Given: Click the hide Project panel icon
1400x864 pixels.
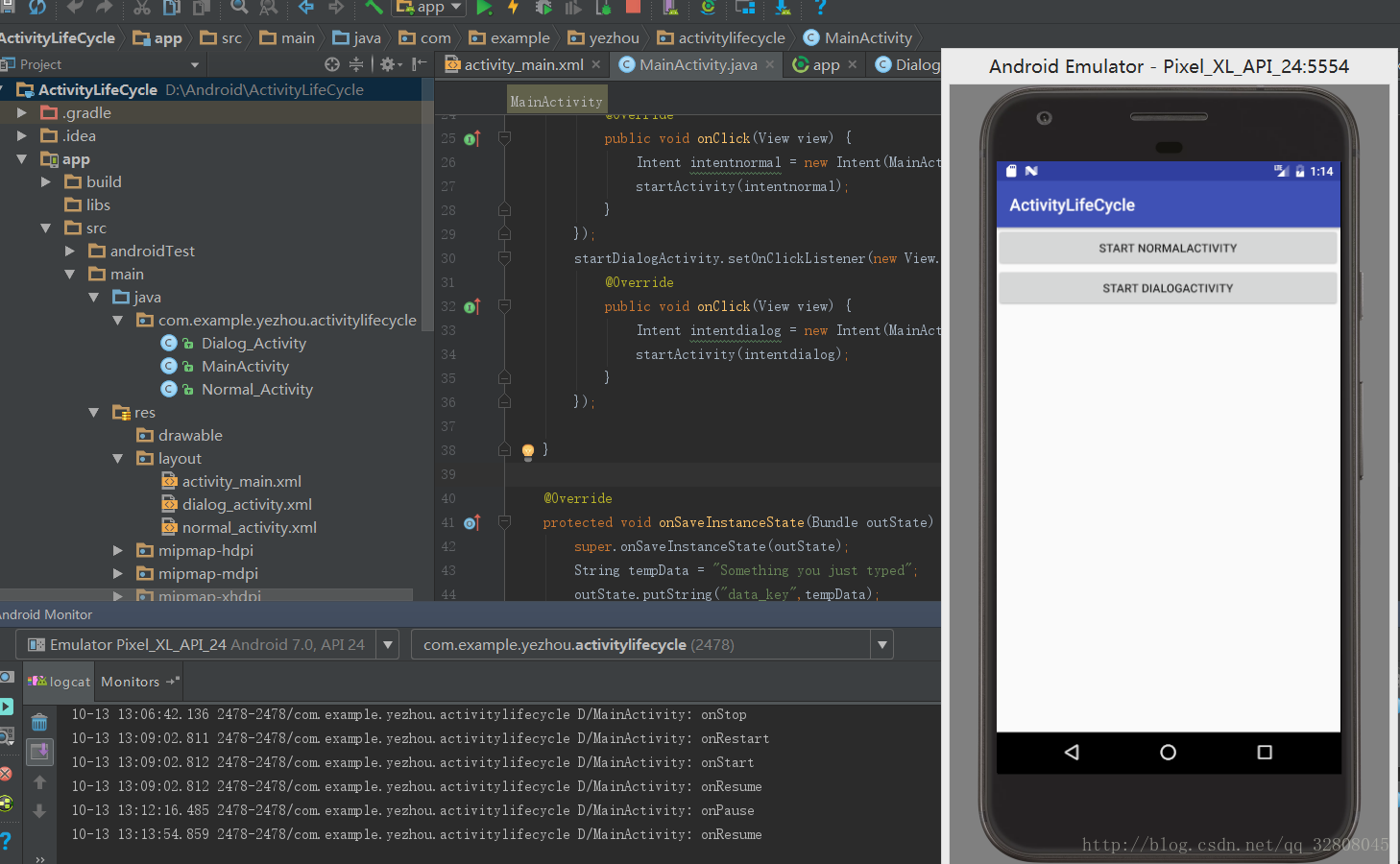Looking at the screenshot, I should (419, 64).
